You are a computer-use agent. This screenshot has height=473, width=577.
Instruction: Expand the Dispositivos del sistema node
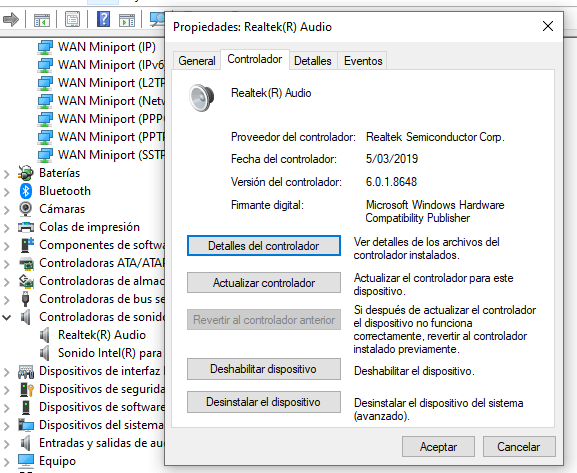(7, 426)
